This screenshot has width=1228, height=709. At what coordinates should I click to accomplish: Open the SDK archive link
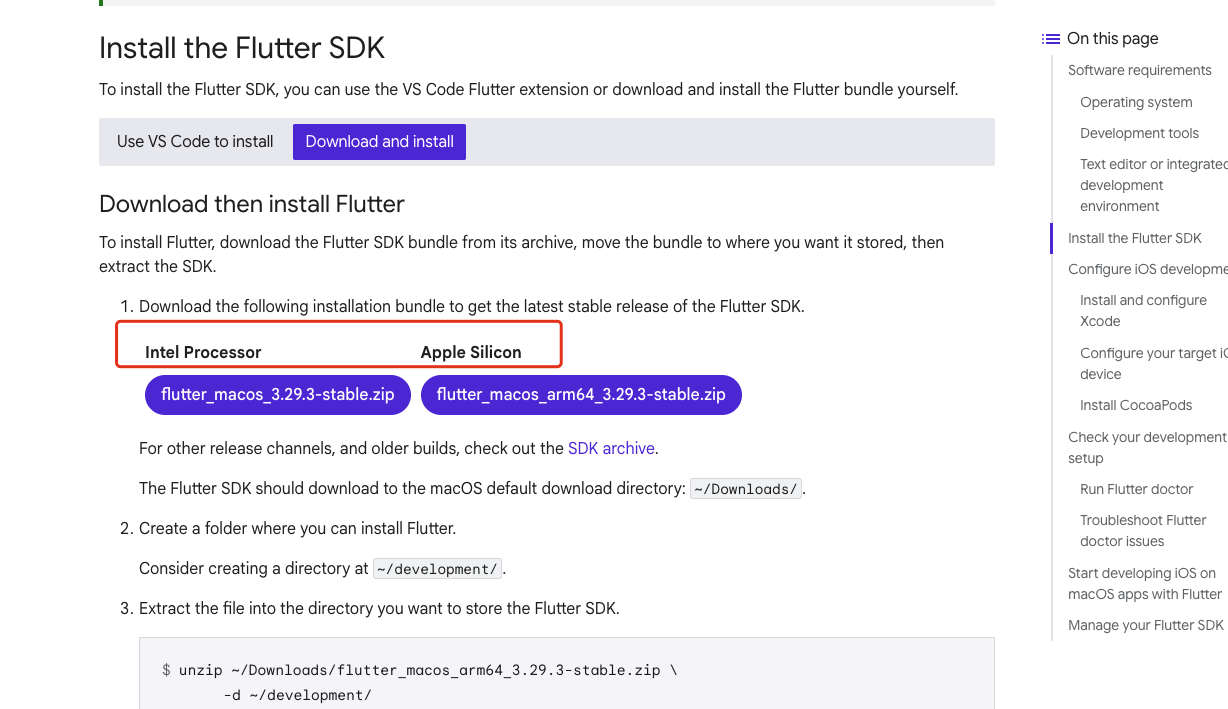(x=611, y=448)
